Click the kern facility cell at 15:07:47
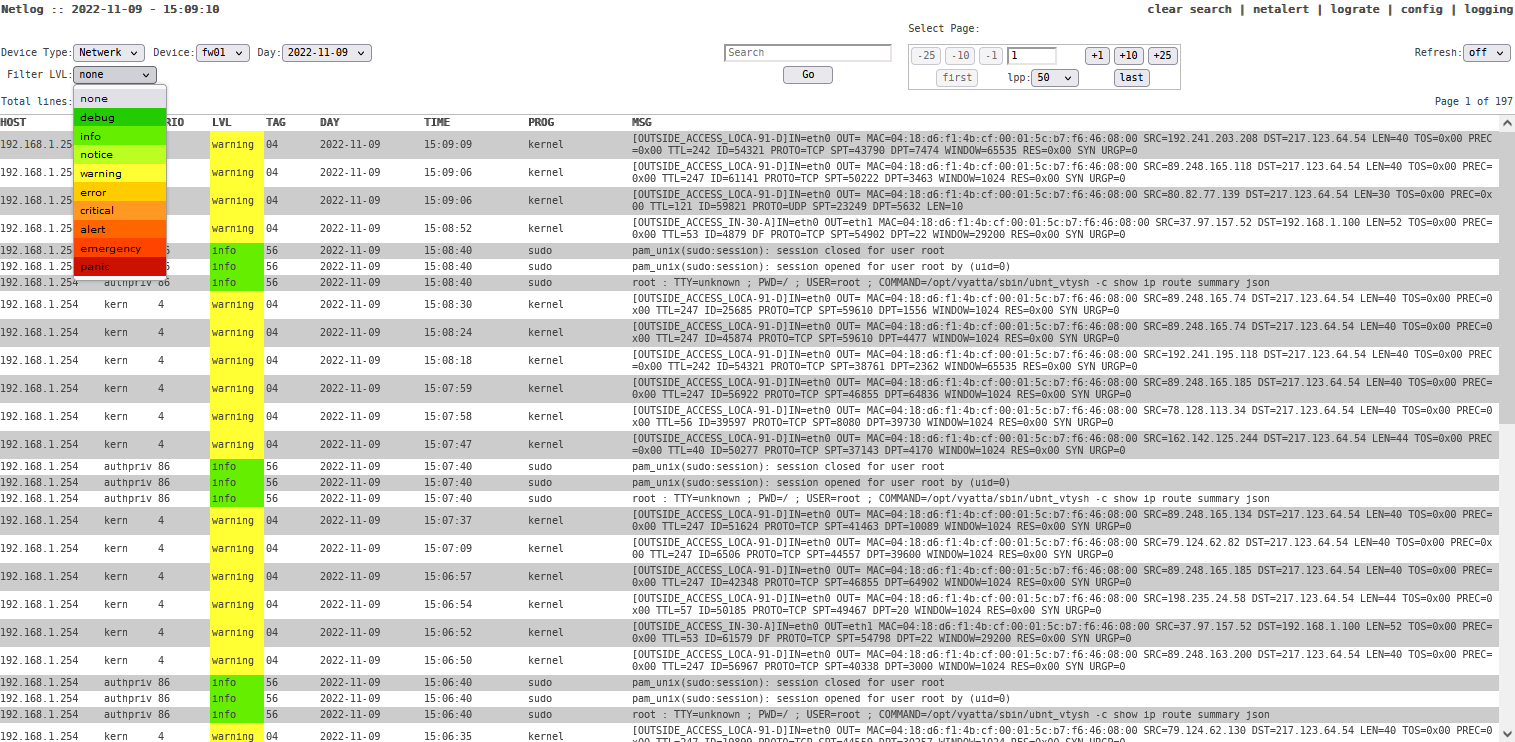1515x742 pixels. 116,445
